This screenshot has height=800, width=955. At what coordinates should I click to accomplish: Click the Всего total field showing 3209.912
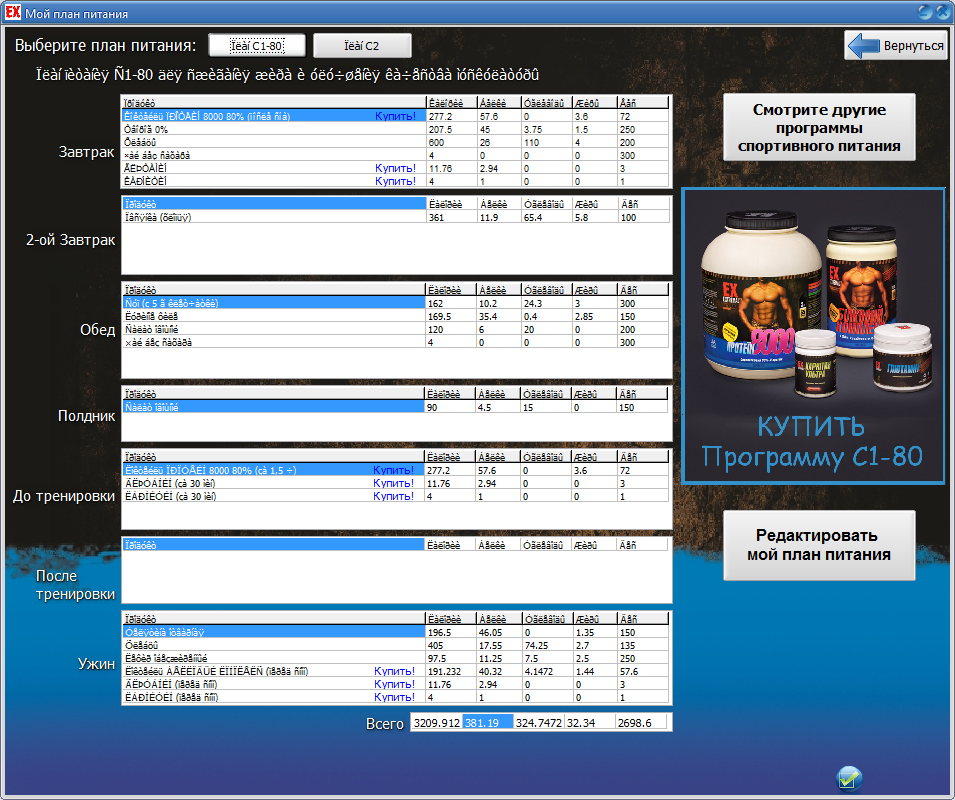tap(436, 722)
